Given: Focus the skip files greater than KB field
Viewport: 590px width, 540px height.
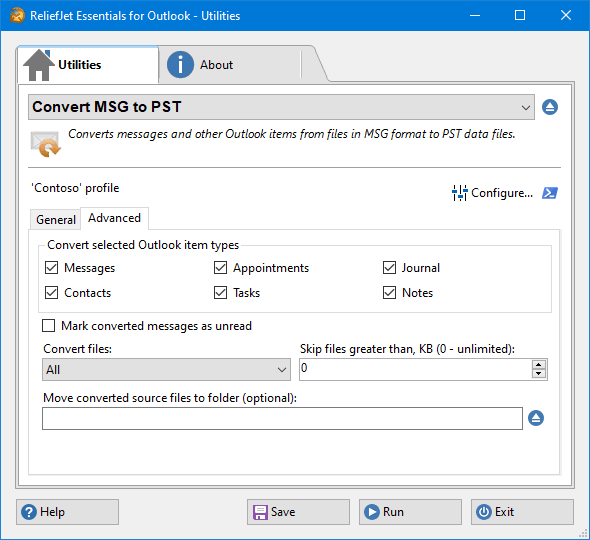Looking at the screenshot, I should (x=416, y=369).
